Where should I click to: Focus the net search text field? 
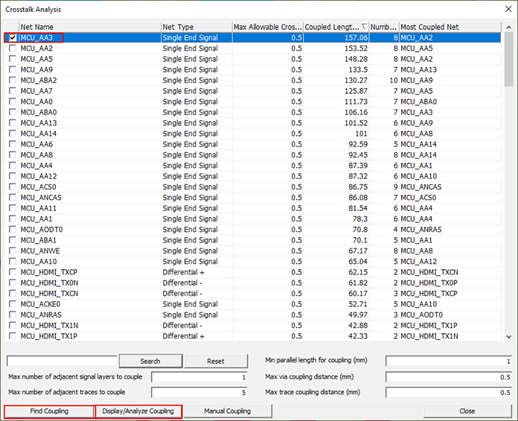click(x=62, y=361)
